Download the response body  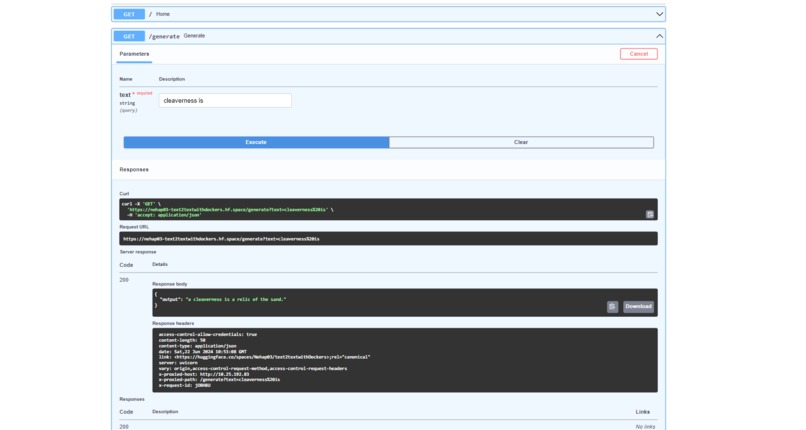638,306
